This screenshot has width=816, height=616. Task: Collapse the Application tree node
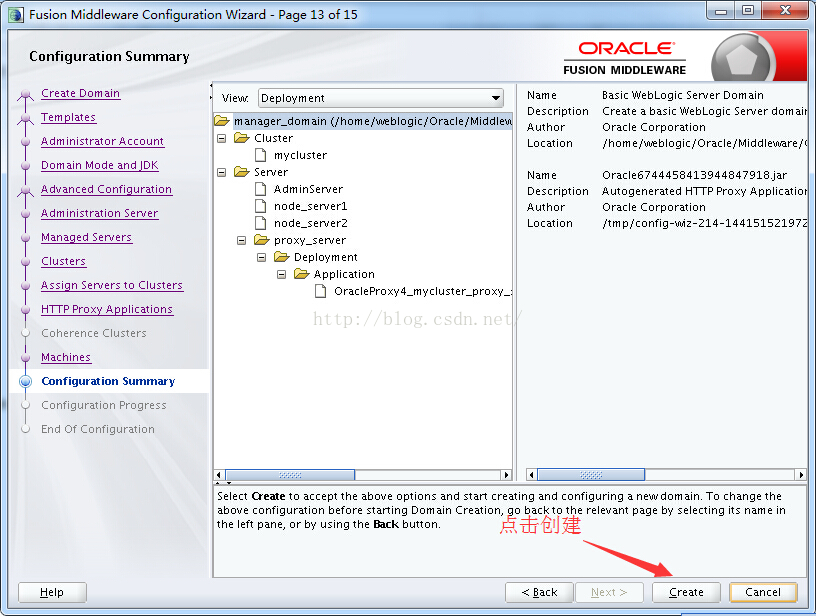tap(282, 274)
